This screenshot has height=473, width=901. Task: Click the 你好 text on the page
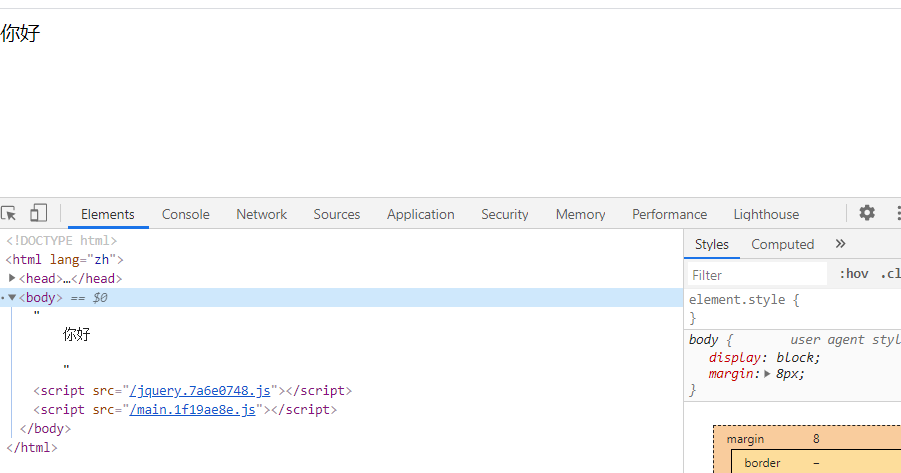(21, 33)
